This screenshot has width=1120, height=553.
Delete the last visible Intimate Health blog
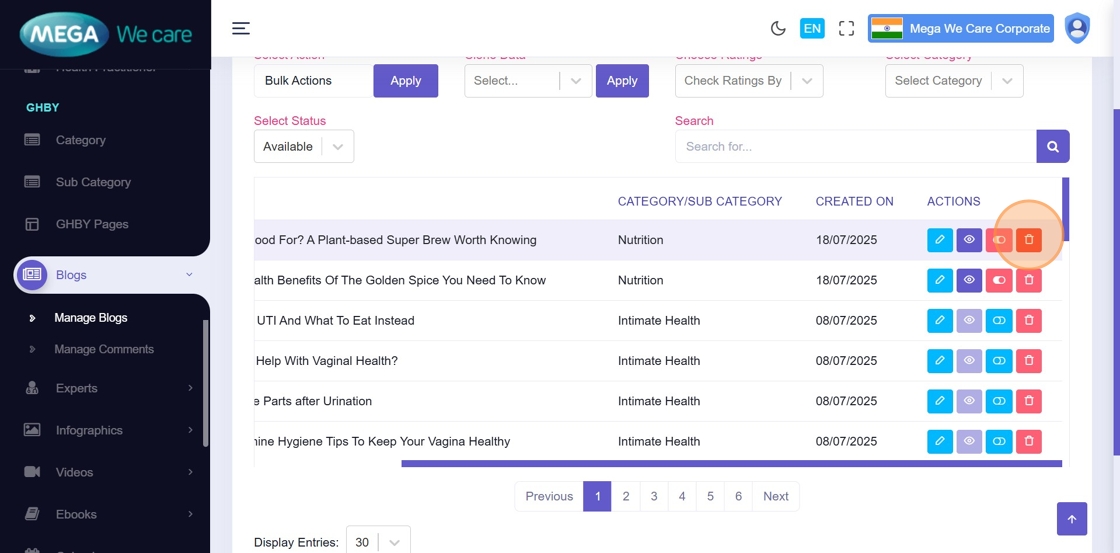click(x=1028, y=441)
